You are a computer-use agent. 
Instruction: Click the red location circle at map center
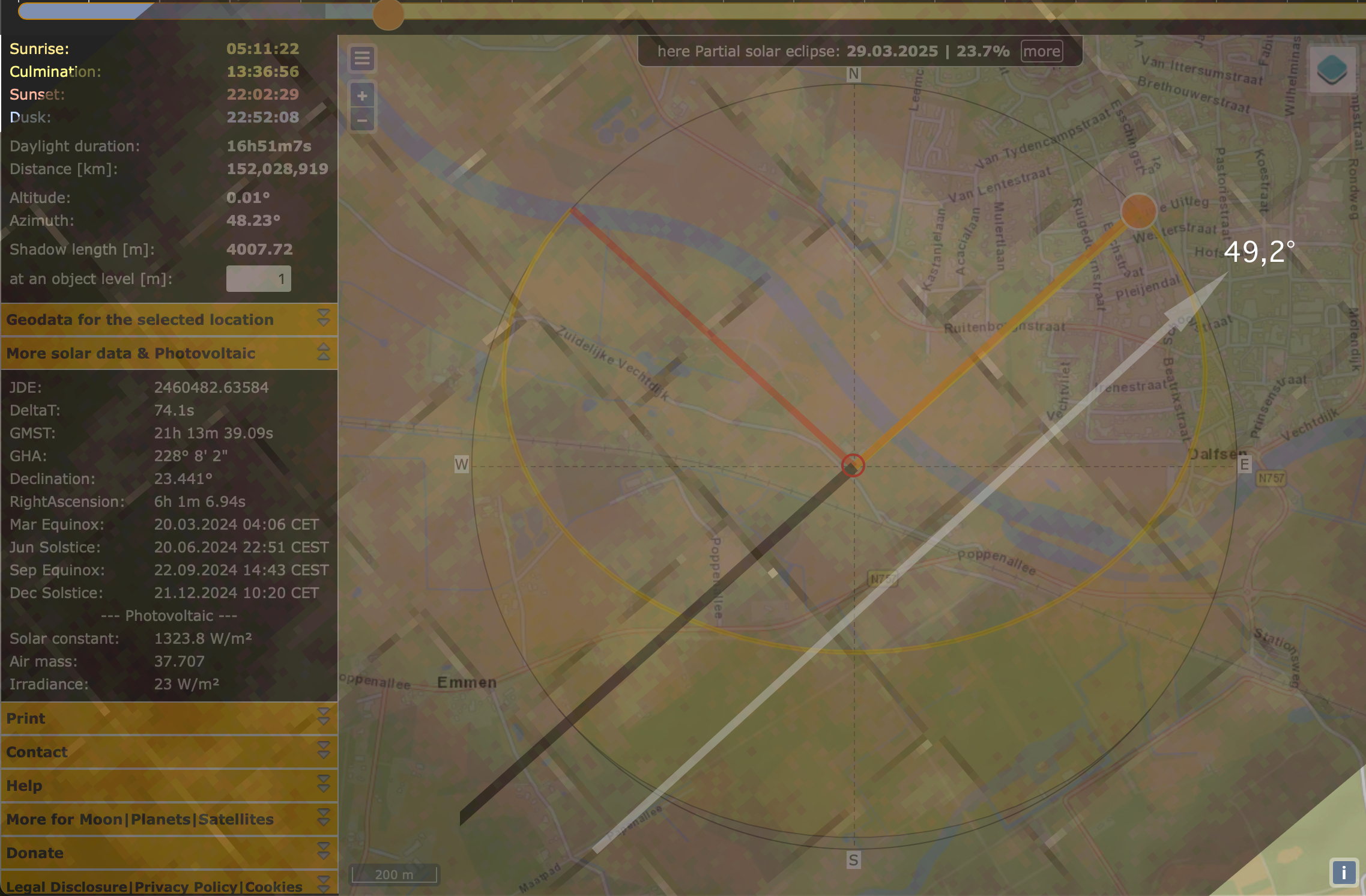click(x=853, y=465)
